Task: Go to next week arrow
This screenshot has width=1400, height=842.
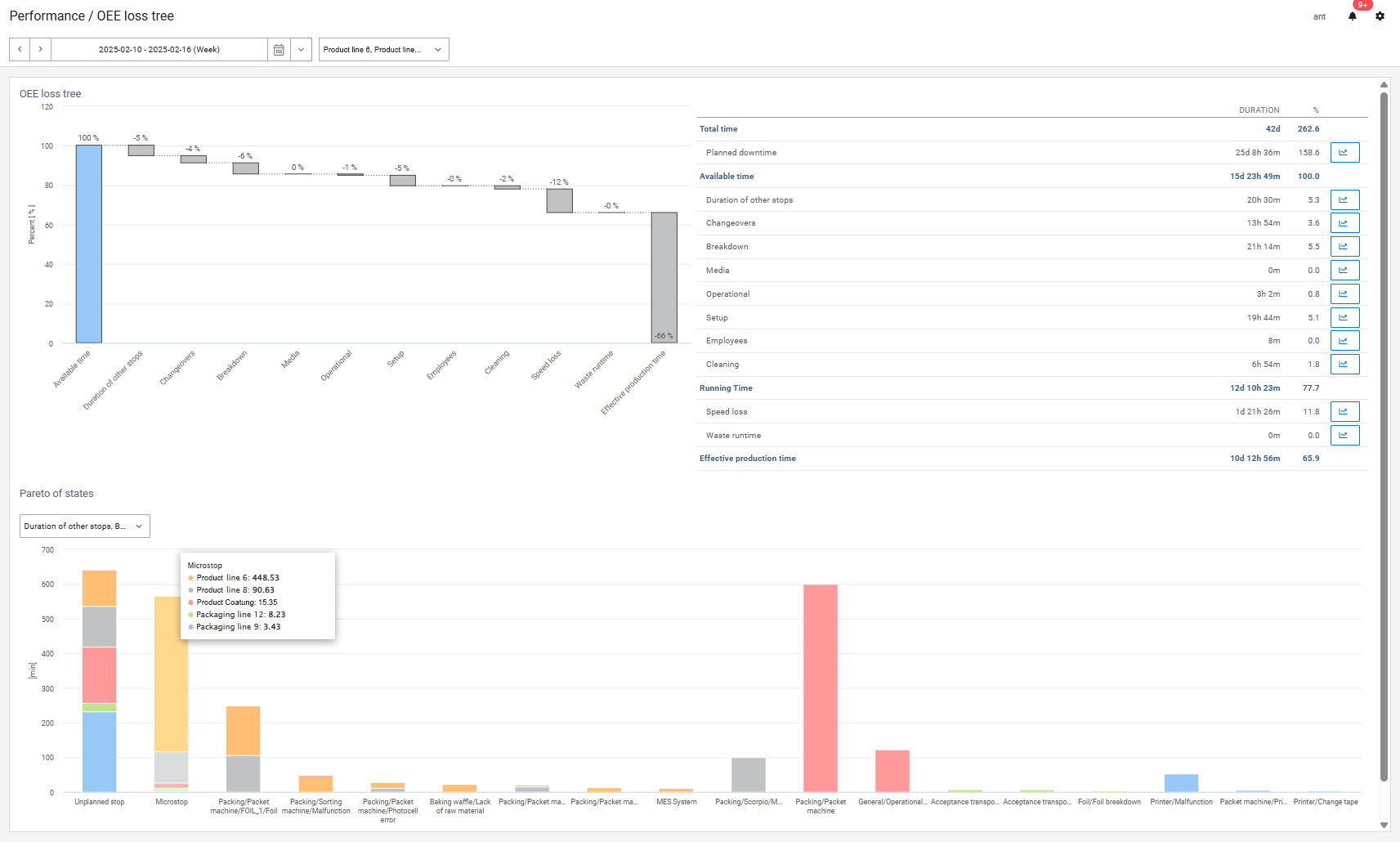Action: (x=40, y=49)
